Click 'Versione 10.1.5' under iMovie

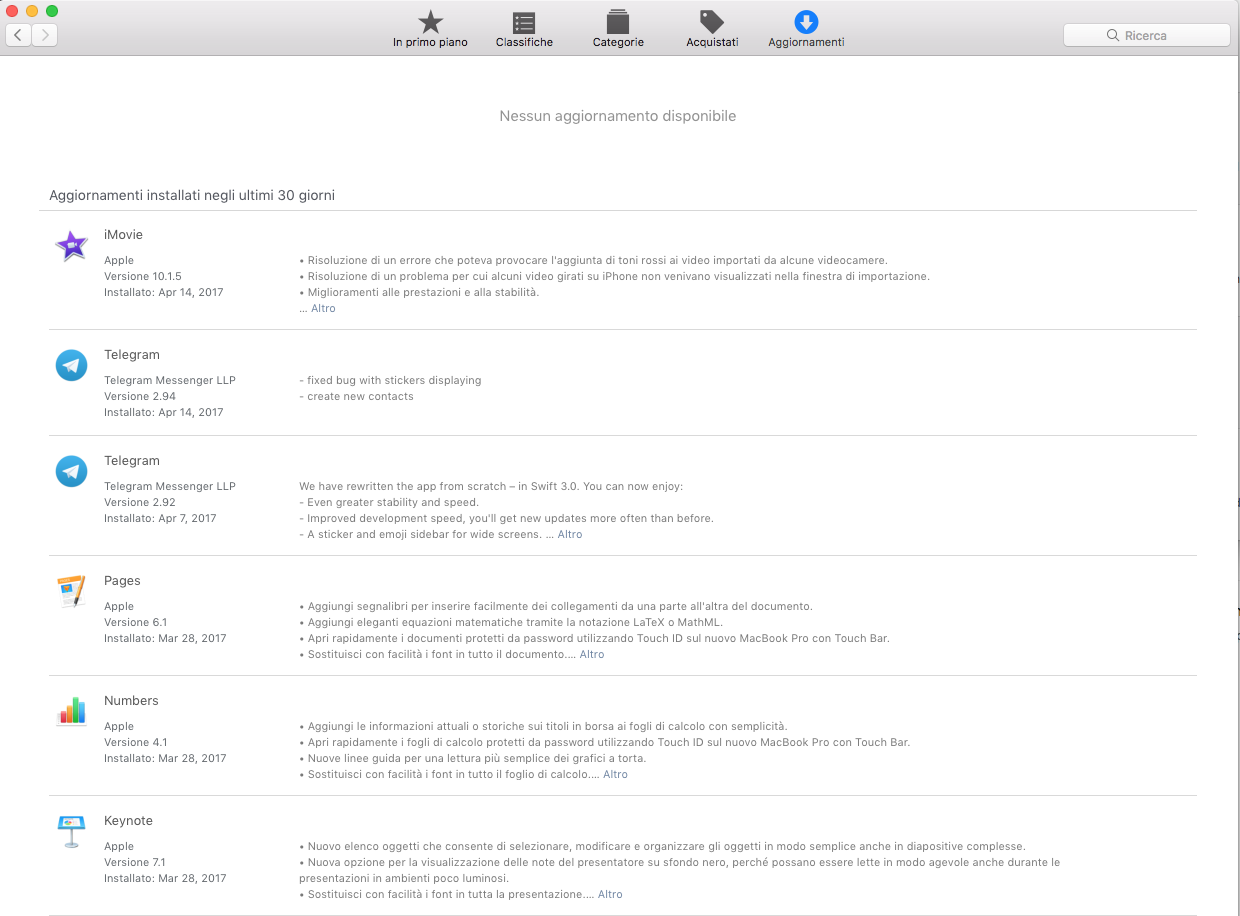click(x=143, y=277)
